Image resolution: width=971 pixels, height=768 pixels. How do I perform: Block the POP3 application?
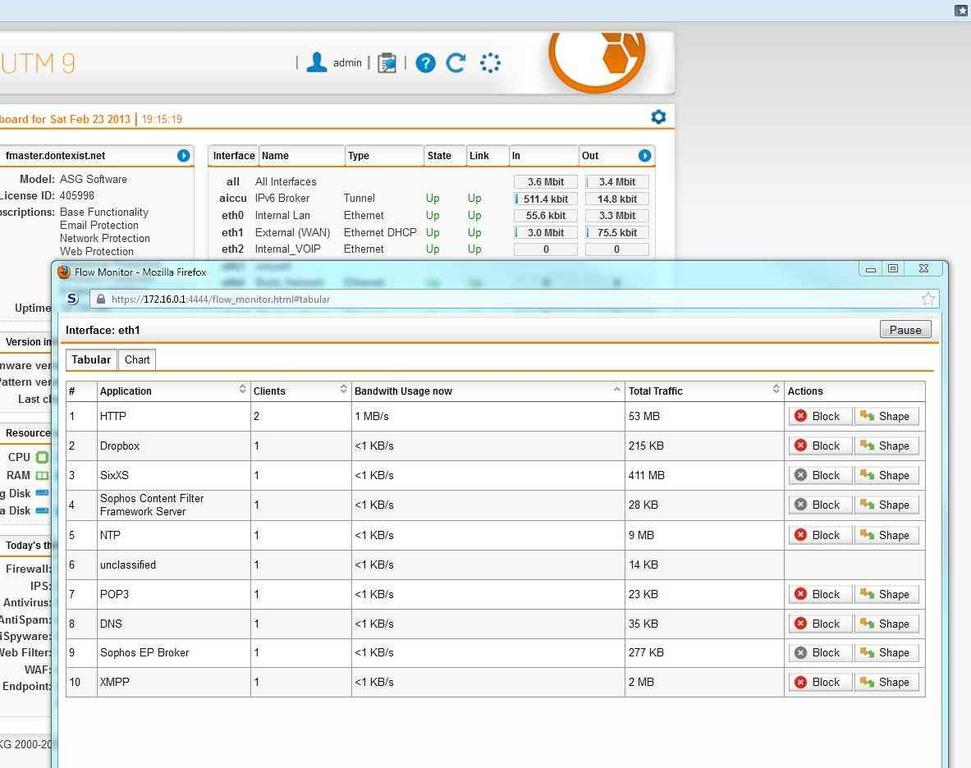coord(819,594)
